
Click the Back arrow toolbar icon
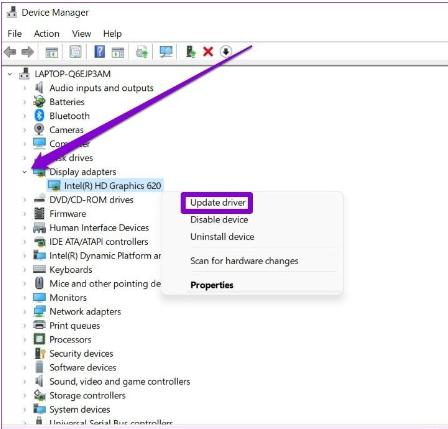10,52
